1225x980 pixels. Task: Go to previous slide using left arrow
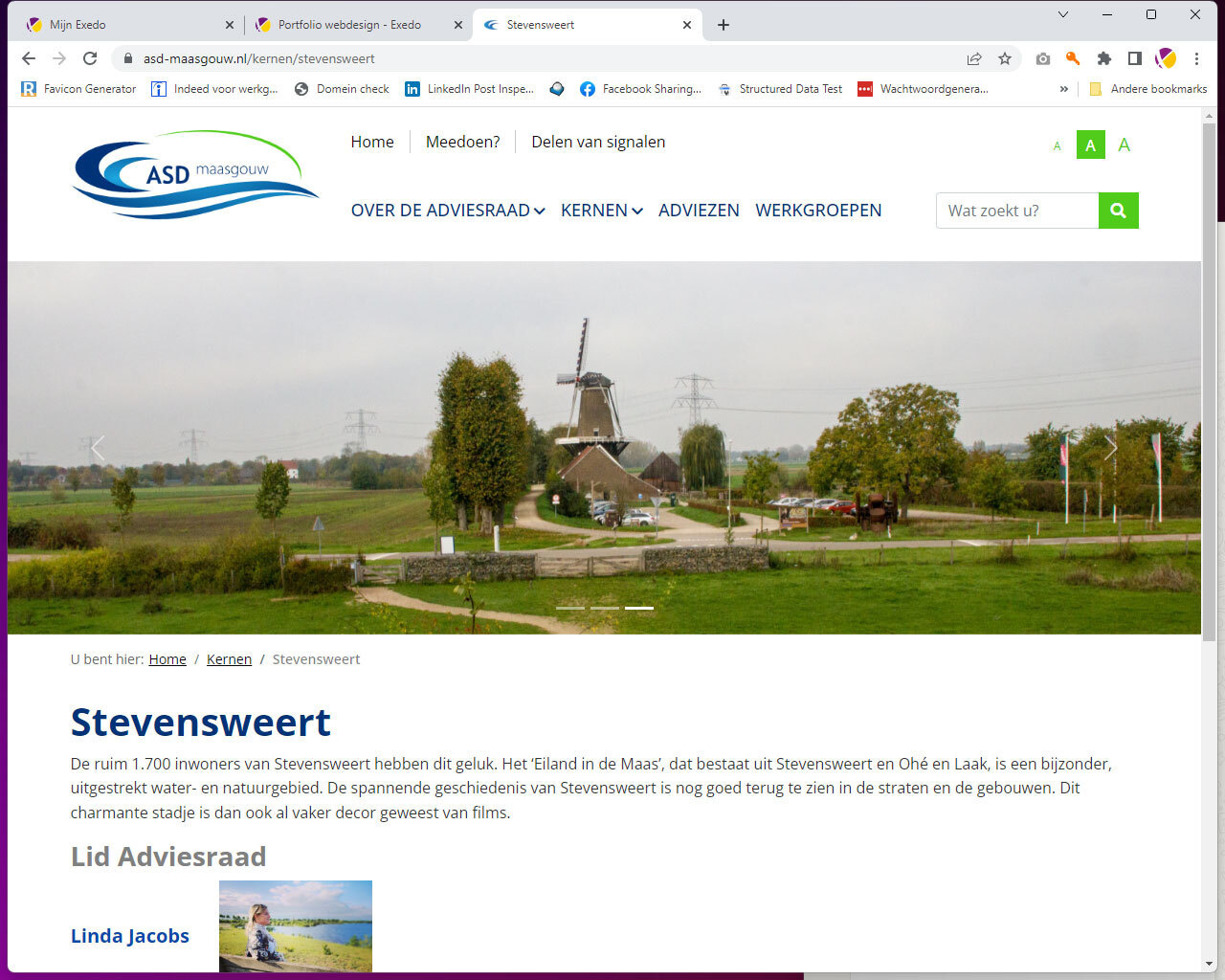coord(98,448)
